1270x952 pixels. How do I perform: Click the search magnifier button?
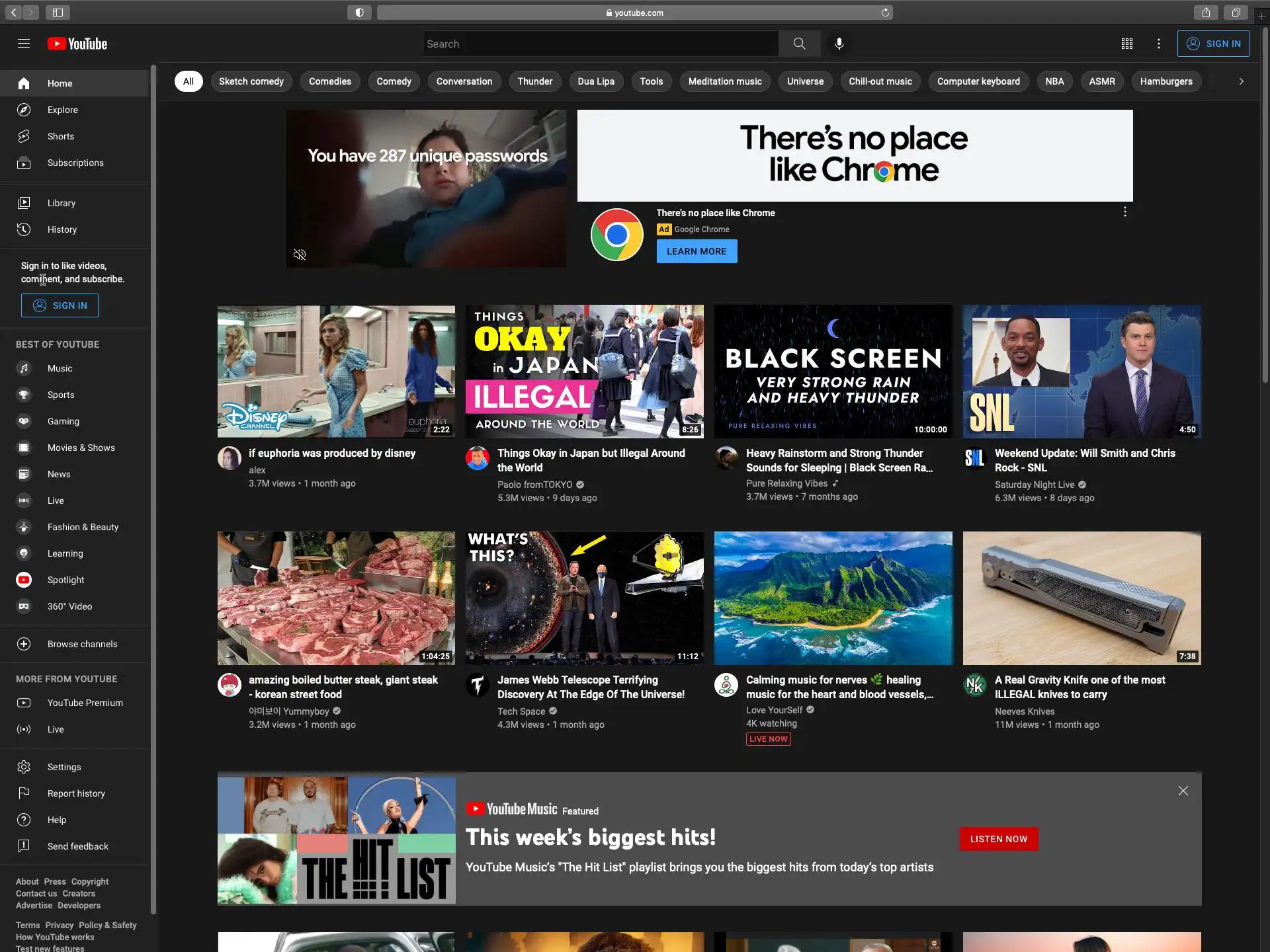(x=799, y=44)
